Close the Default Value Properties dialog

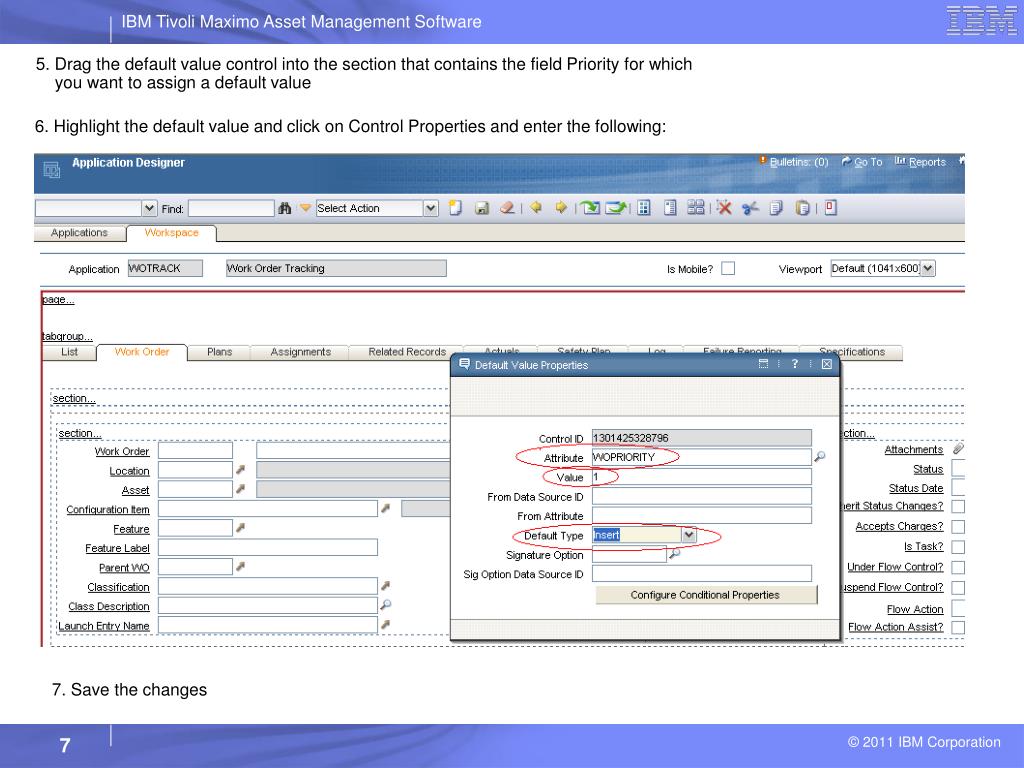[x=826, y=364]
